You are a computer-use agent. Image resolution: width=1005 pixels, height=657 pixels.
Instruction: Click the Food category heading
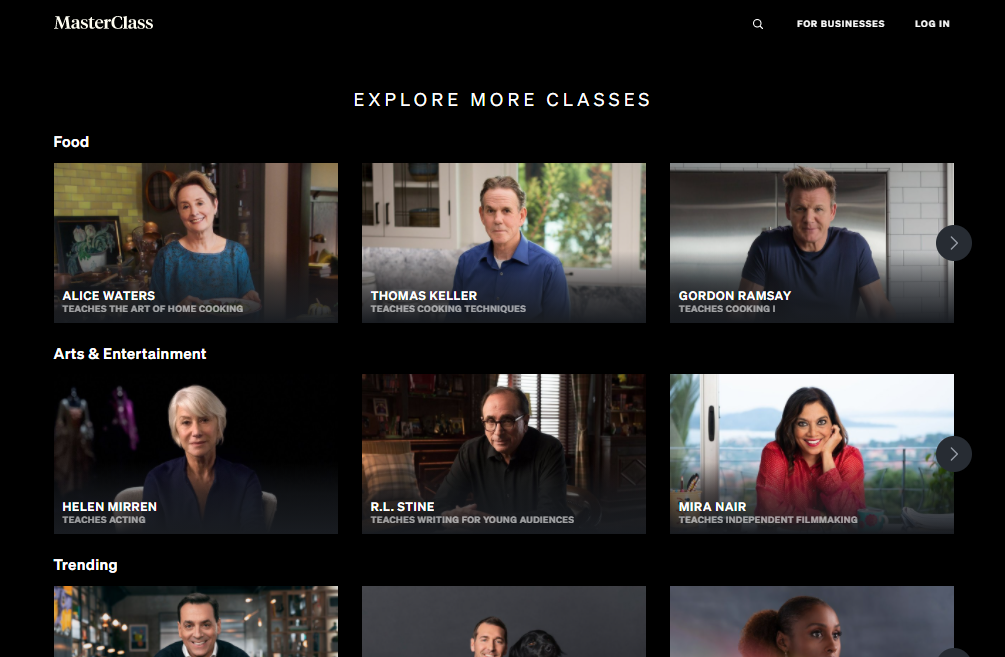pyautogui.click(x=71, y=142)
